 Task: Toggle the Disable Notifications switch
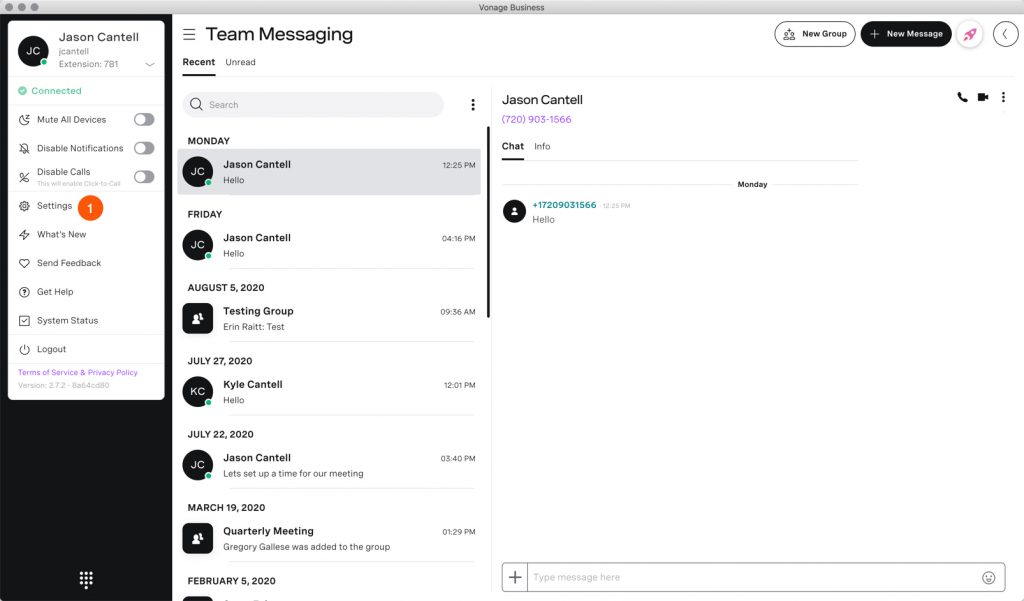point(144,148)
